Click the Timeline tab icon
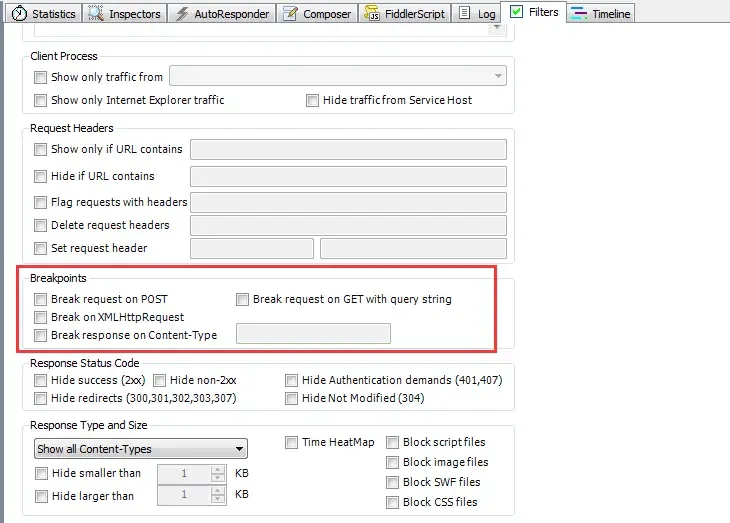Image resolution: width=730 pixels, height=523 pixels. click(578, 14)
